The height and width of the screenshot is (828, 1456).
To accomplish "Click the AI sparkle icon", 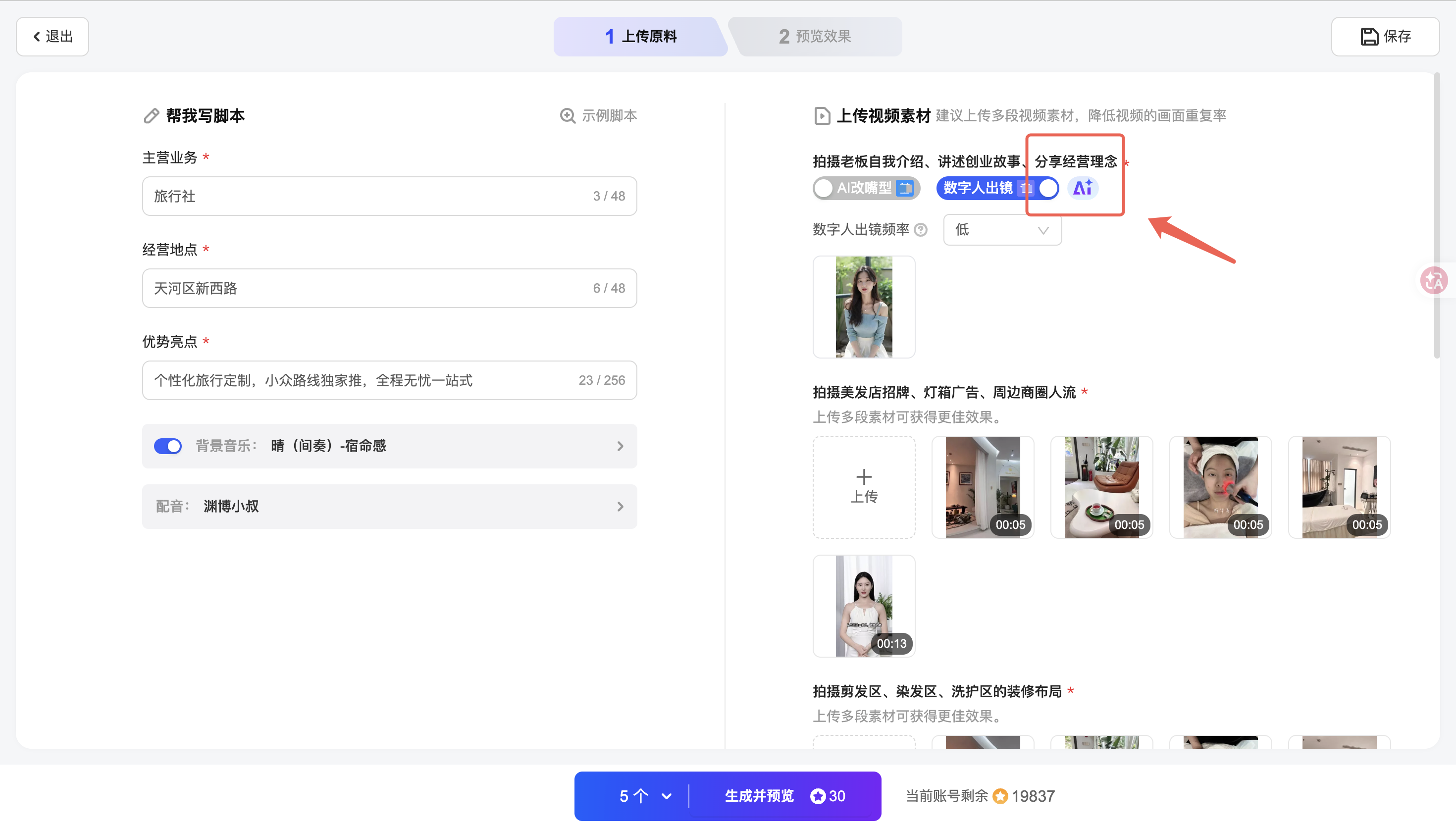I will [x=1083, y=188].
